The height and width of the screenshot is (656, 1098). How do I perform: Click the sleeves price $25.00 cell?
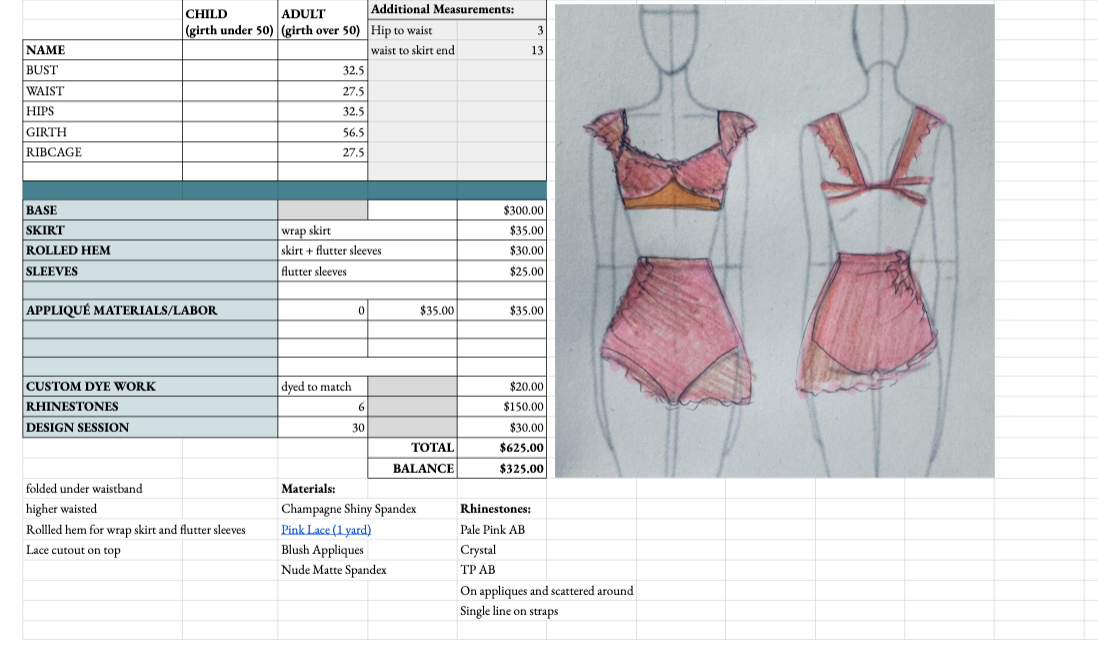pos(501,271)
